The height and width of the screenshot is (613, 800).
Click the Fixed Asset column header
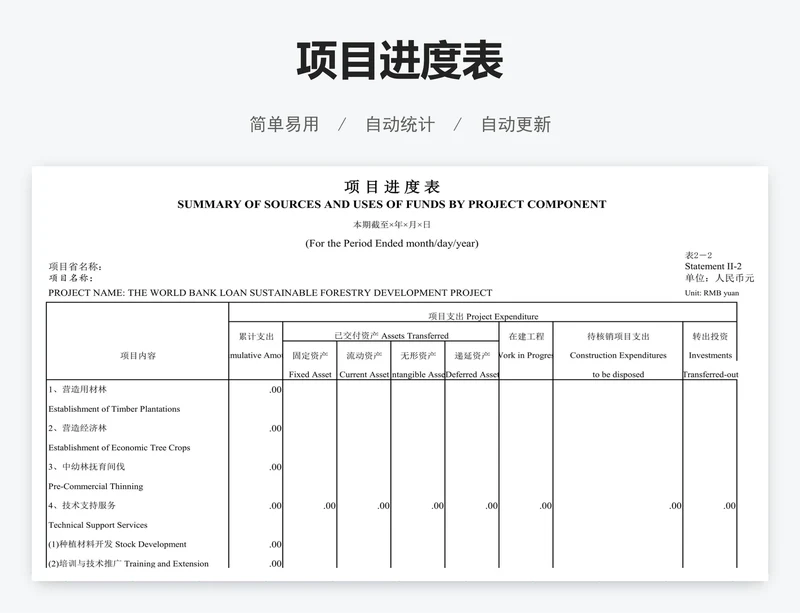[310, 374]
